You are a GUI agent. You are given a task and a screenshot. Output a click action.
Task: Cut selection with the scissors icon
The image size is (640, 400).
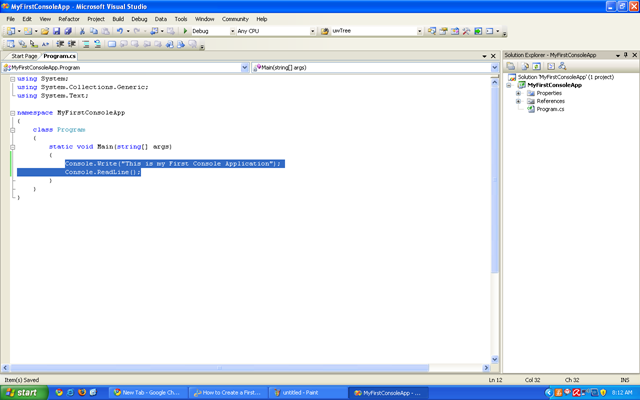(x=82, y=31)
